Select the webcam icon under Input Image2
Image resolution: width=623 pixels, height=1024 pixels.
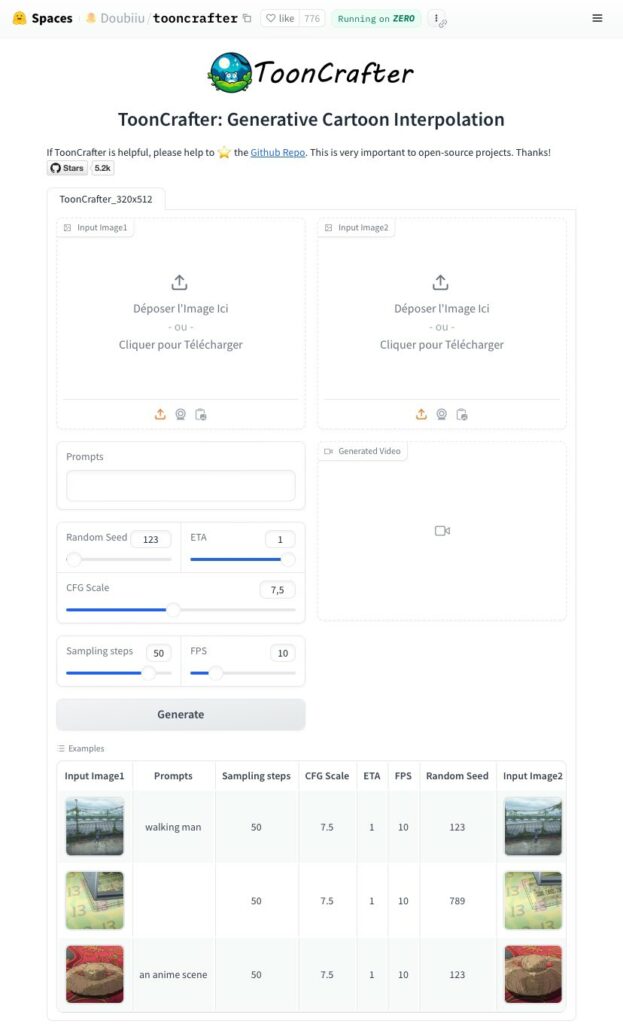(x=442, y=414)
